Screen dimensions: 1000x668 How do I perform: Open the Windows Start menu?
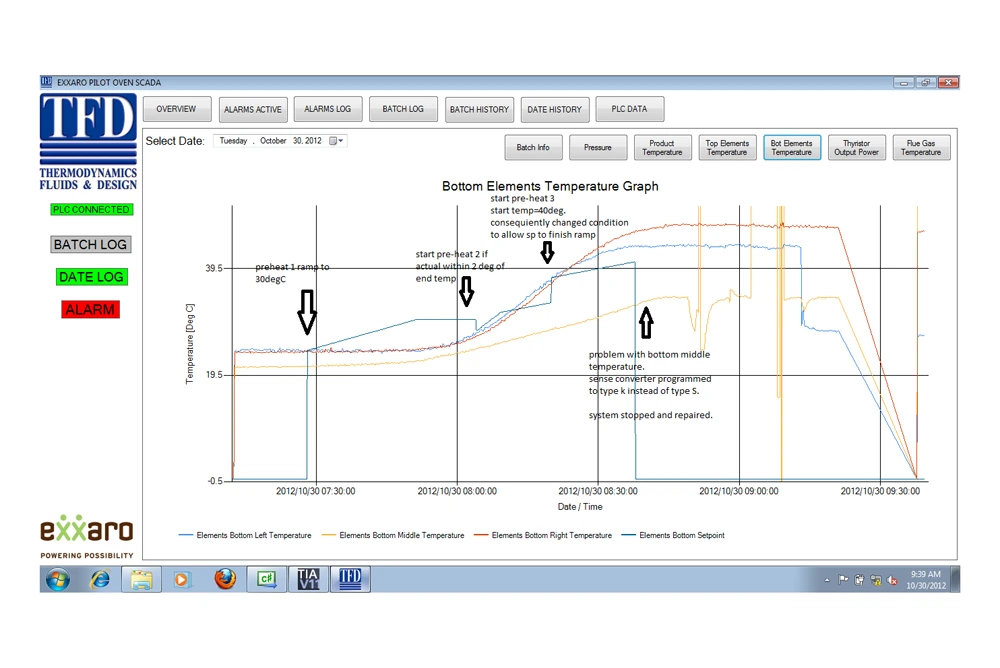(x=58, y=579)
